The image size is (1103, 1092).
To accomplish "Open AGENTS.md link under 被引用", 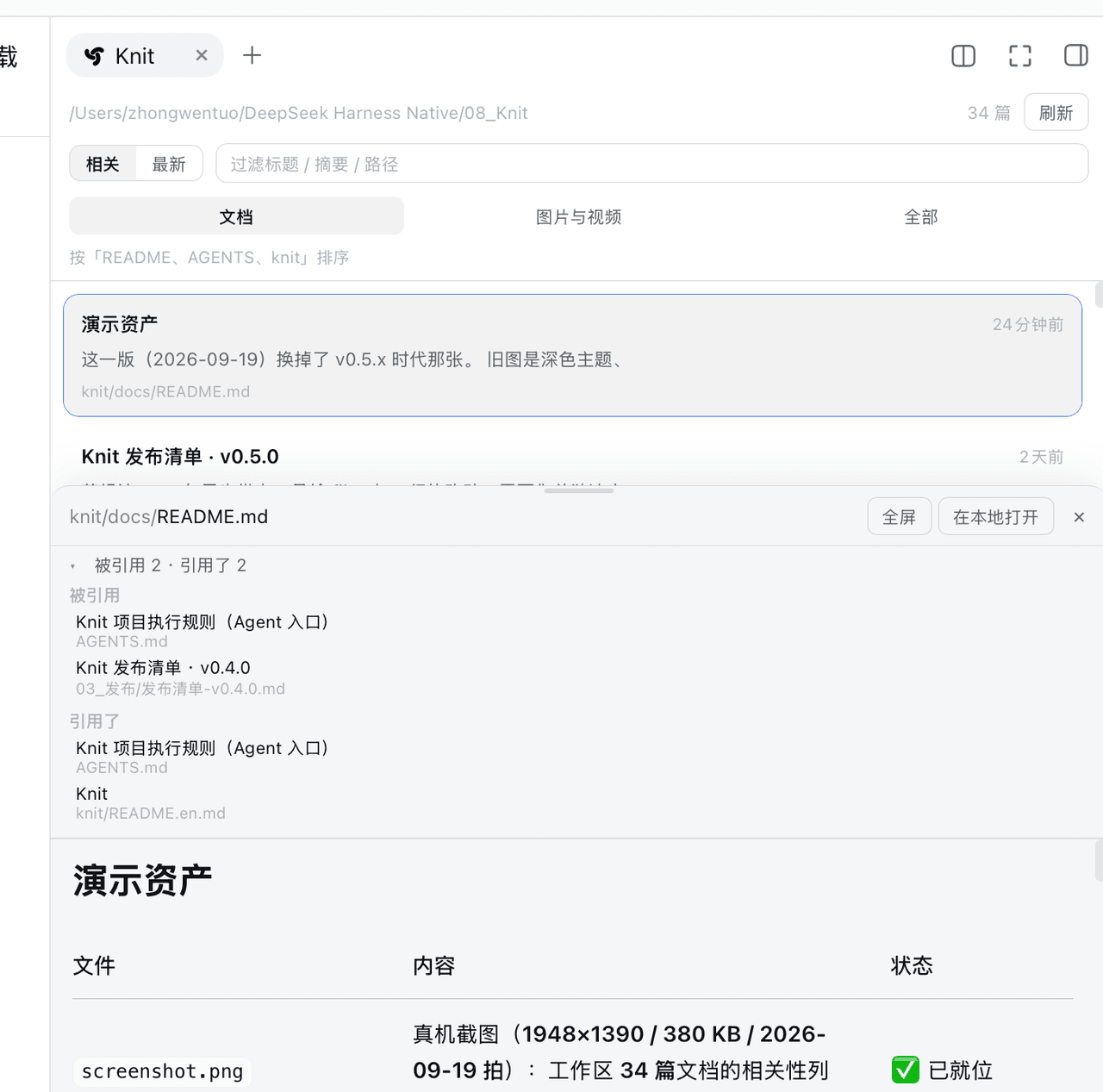I will point(203,631).
